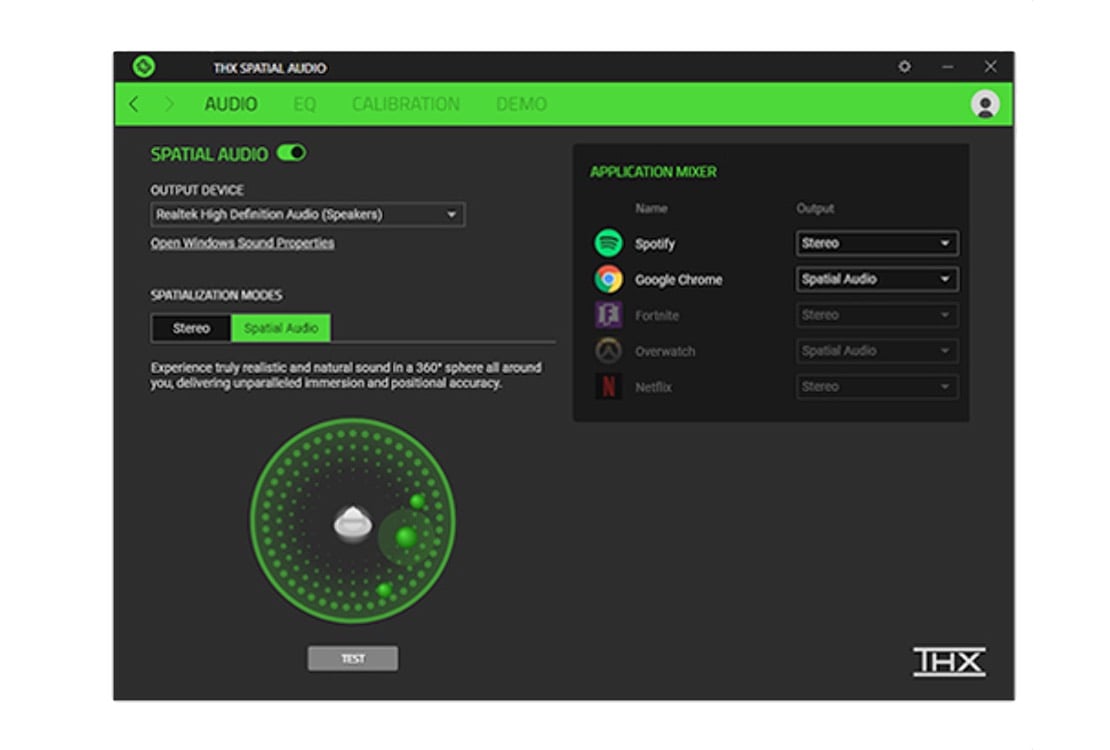The width and height of the screenshot is (1110, 750).
Task: Click the Google Chrome application icon
Action: (609, 279)
